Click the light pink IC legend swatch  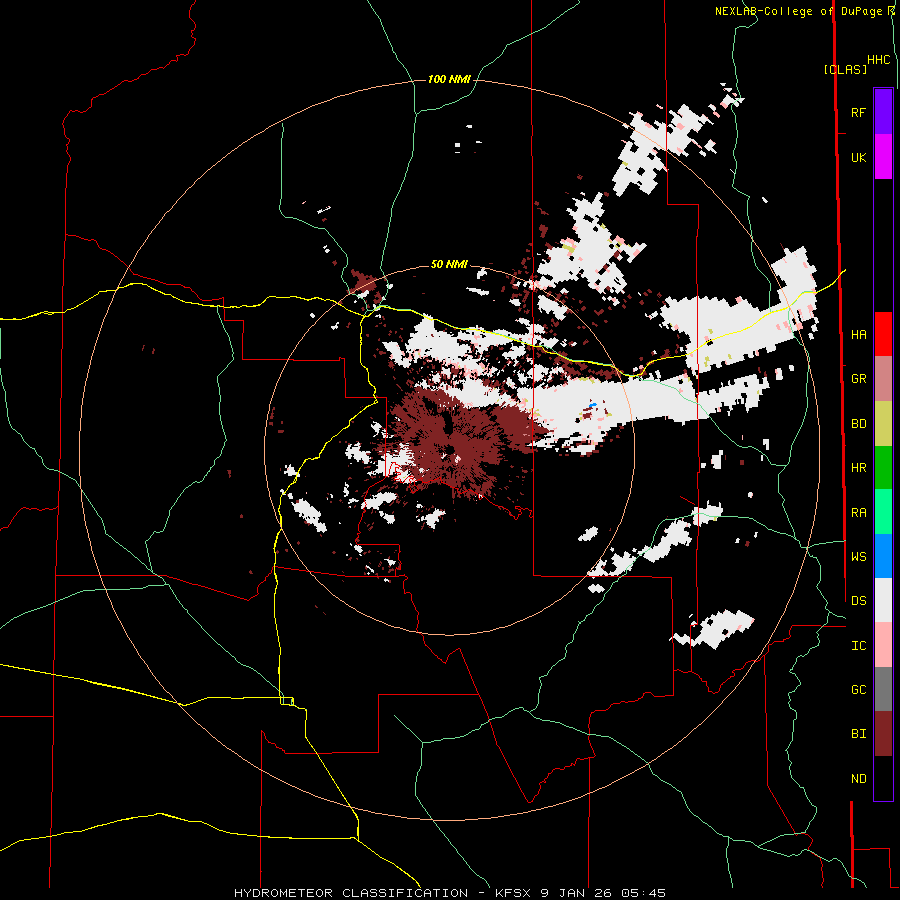[x=883, y=645]
